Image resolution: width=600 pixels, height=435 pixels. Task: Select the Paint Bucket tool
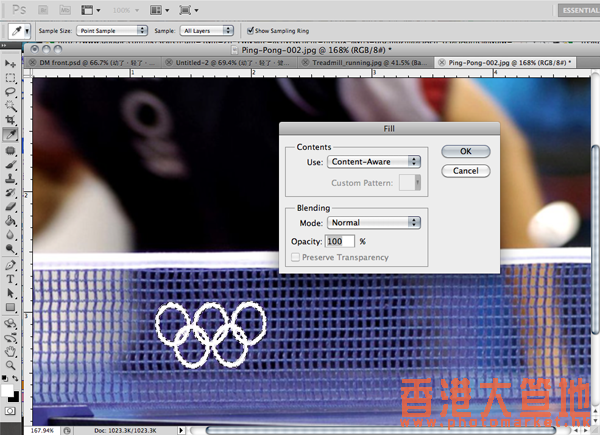(x=10, y=221)
